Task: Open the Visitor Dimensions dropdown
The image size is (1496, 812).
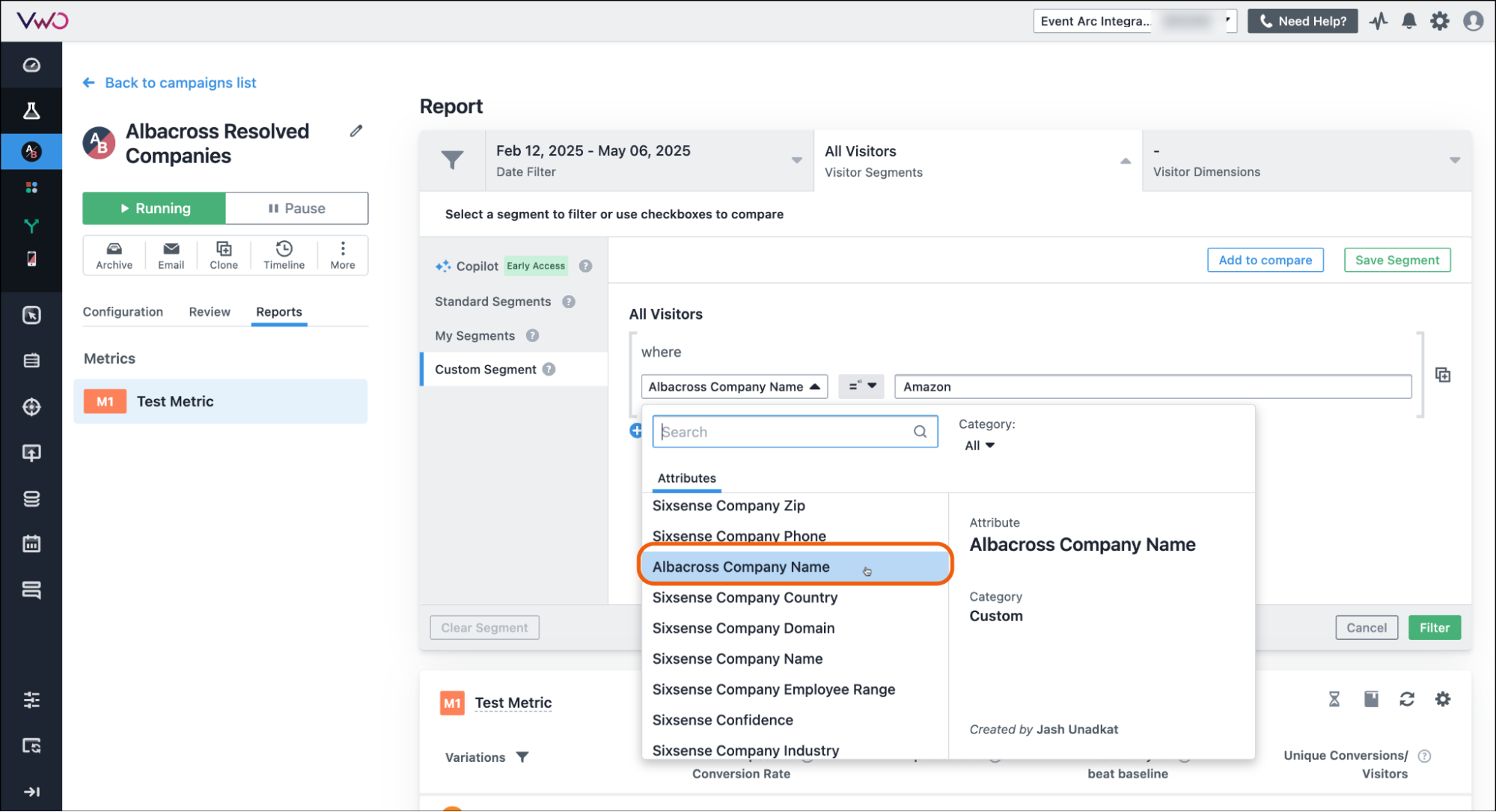Action: pyautogui.click(x=1307, y=161)
